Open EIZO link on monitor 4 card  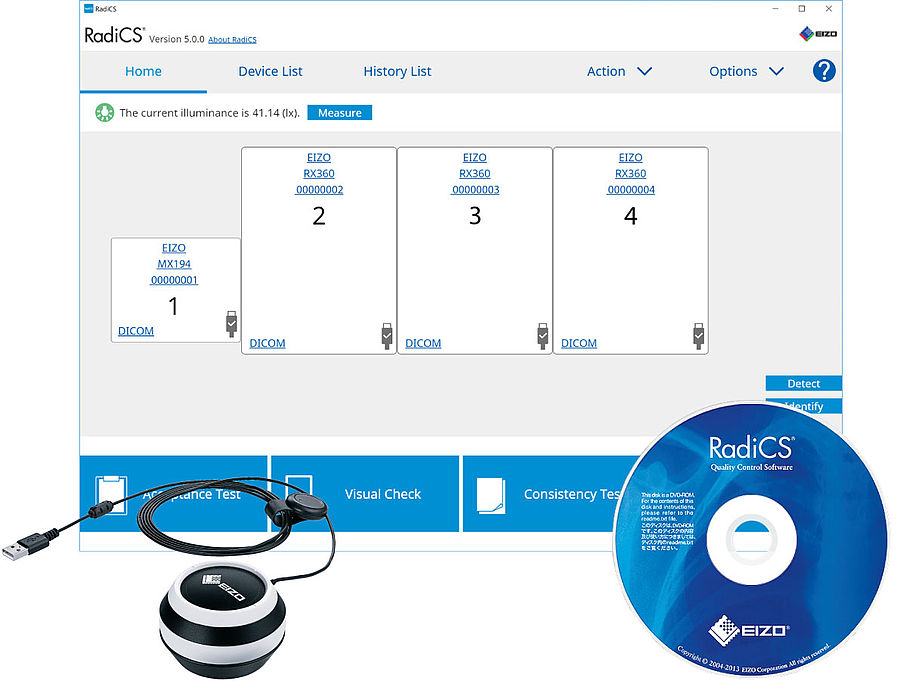pyautogui.click(x=630, y=158)
